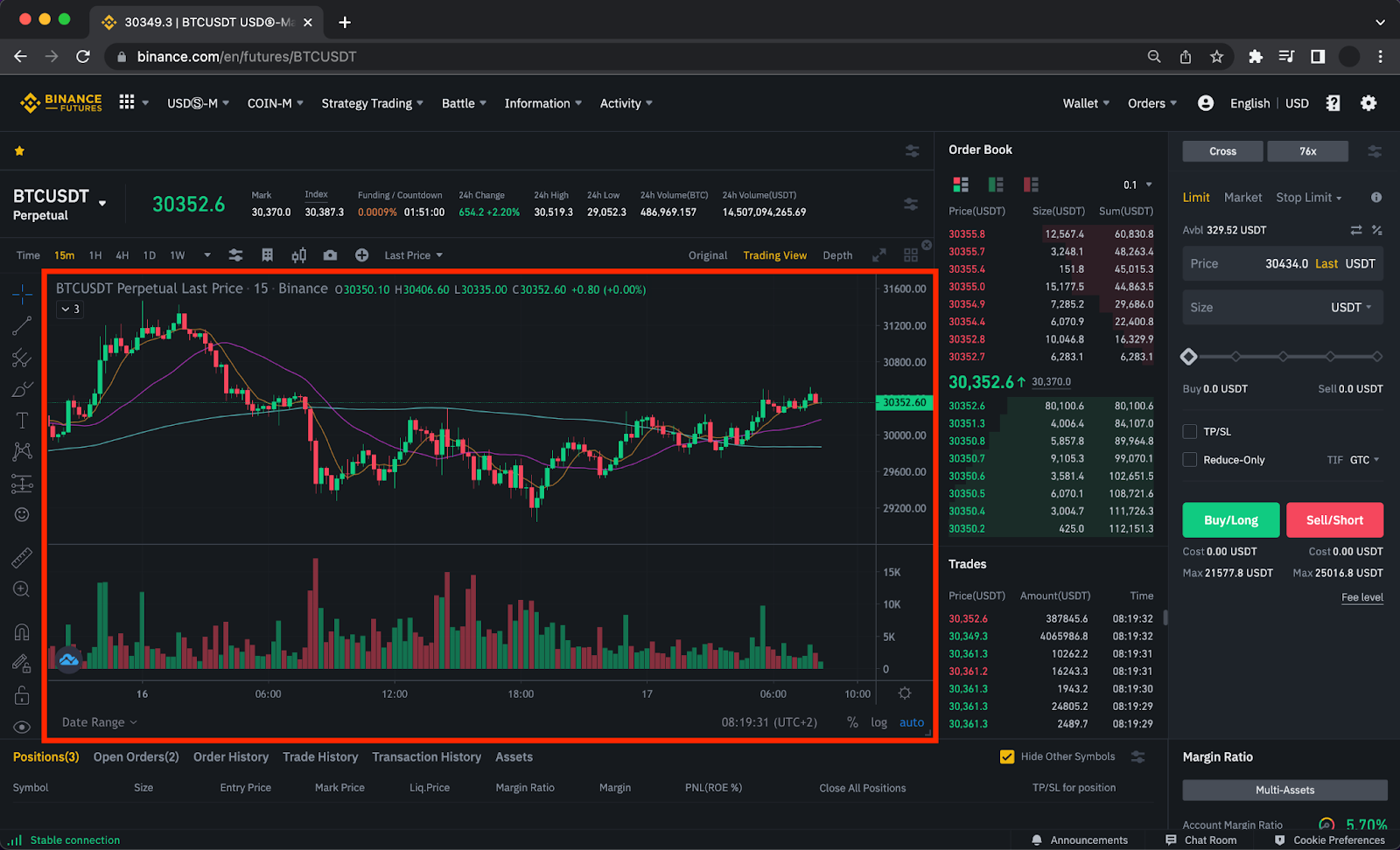Select the pitchfork drawing tool
The height and width of the screenshot is (850, 1400).
[22, 358]
